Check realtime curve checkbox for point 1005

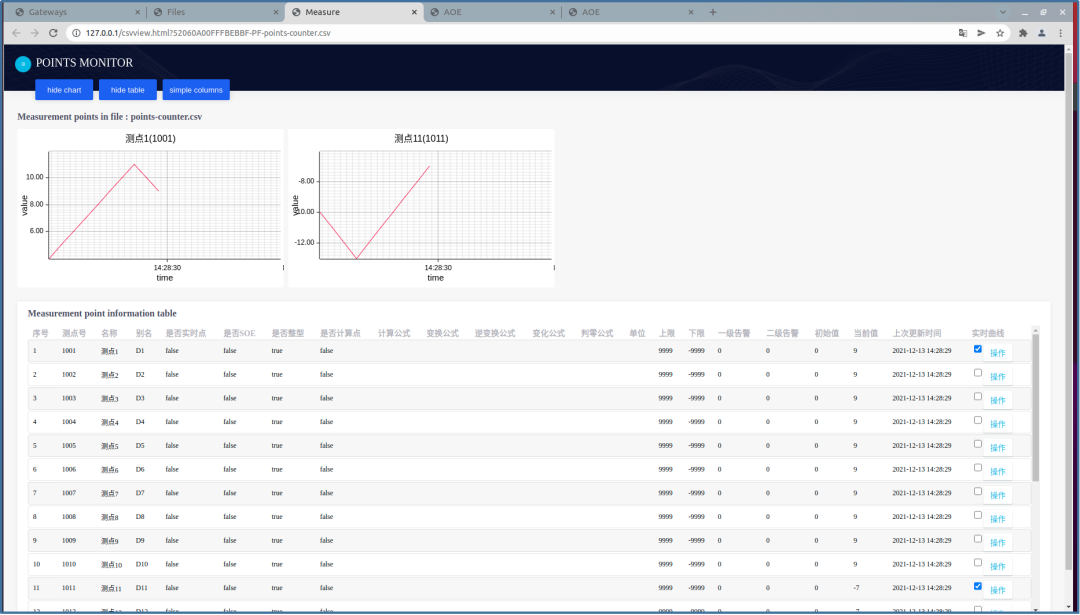977,444
